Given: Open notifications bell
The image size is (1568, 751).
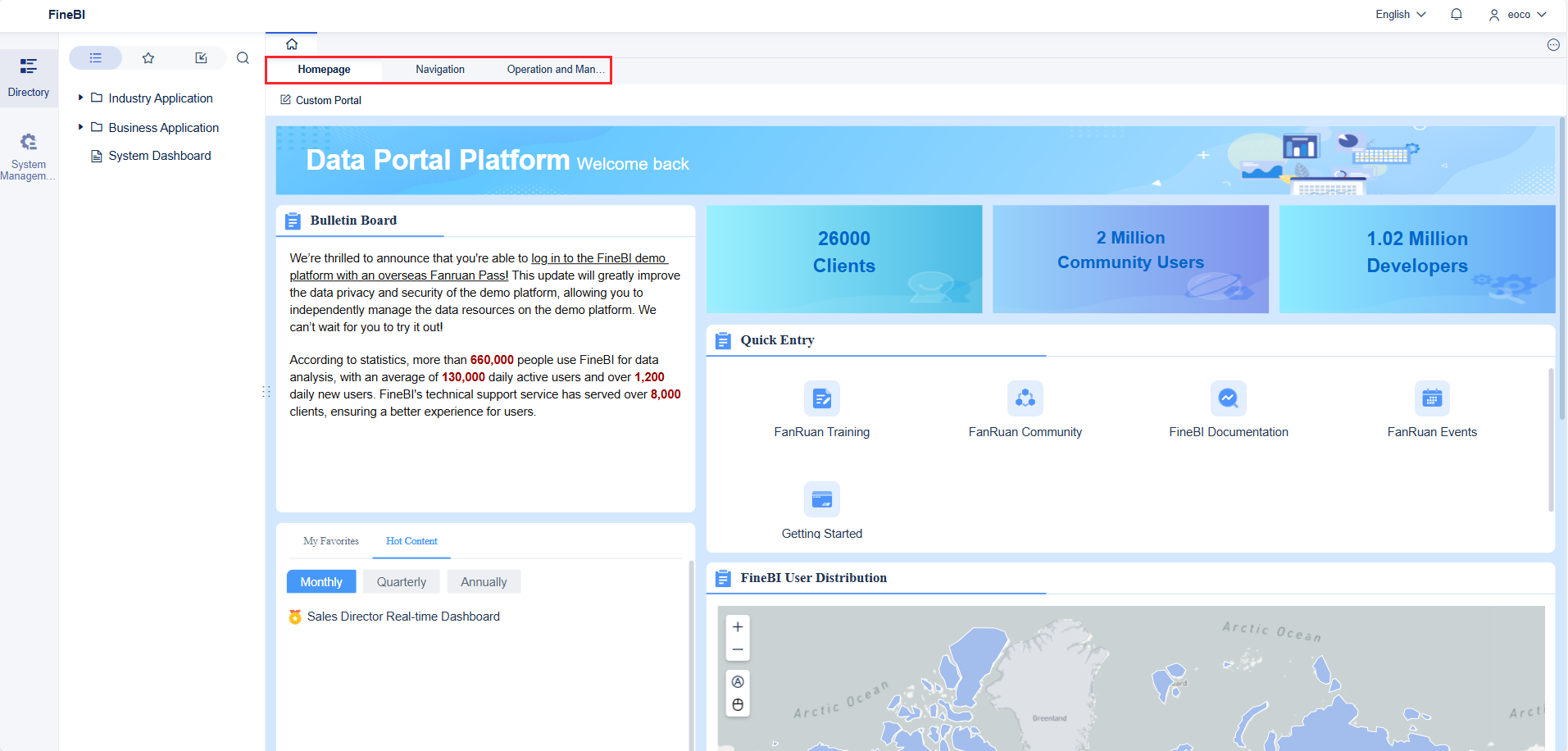Looking at the screenshot, I should click(1457, 14).
